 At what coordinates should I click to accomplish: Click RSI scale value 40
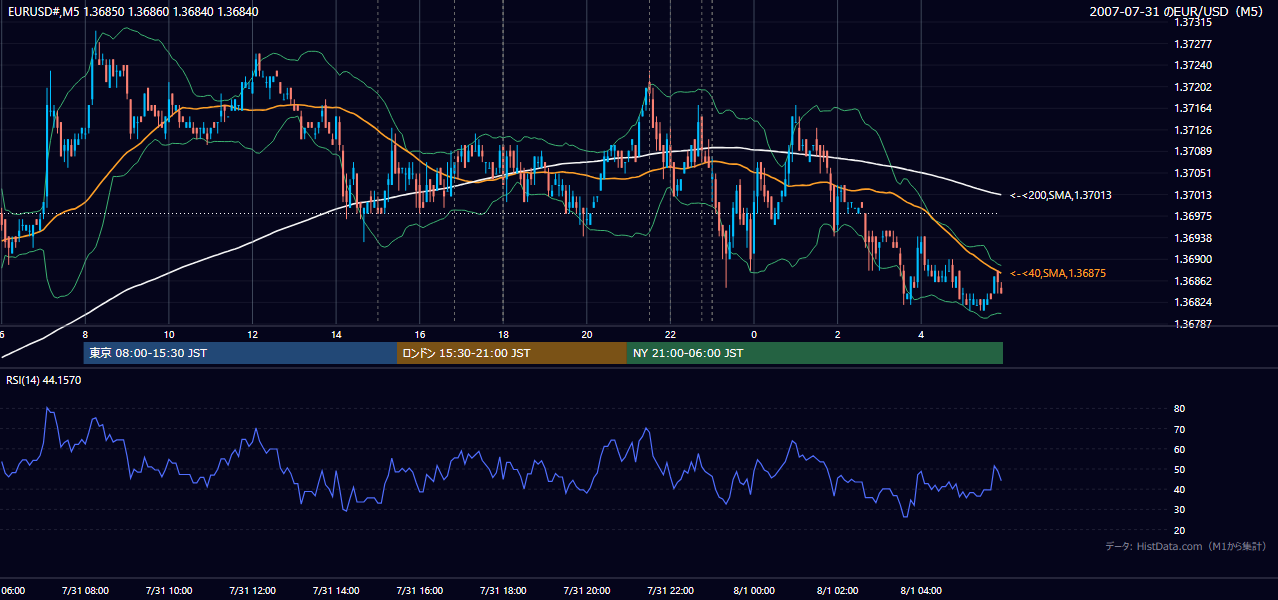tap(1180, 489)
